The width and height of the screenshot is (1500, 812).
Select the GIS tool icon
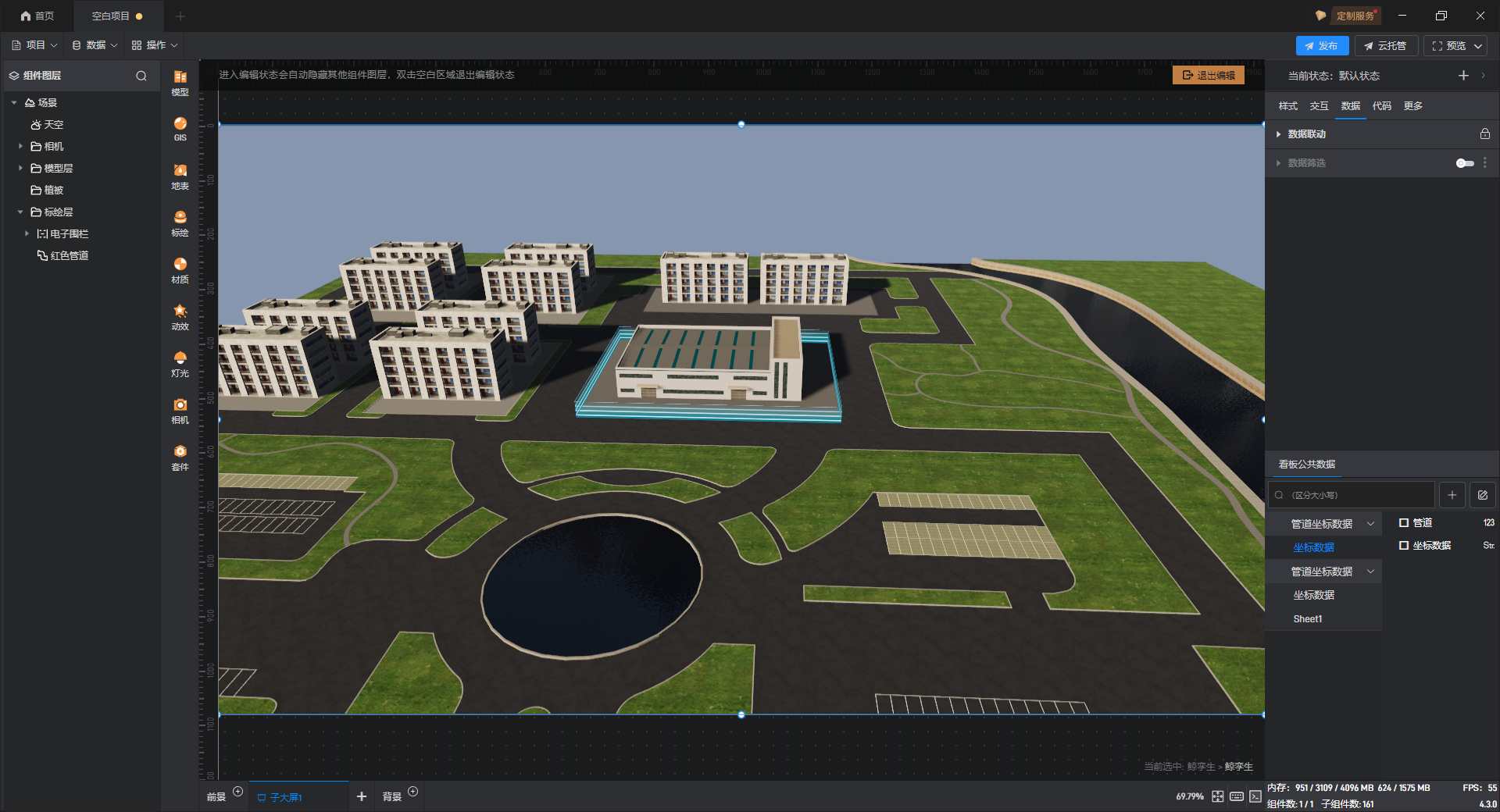[x=180, y=128]
